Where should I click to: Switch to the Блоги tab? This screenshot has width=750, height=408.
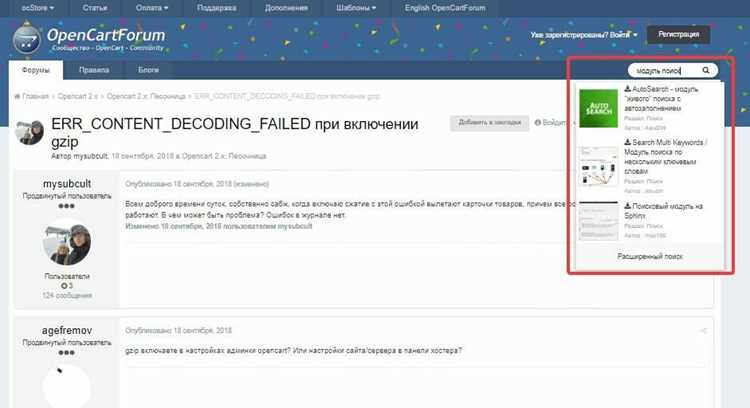coord(148,70)
